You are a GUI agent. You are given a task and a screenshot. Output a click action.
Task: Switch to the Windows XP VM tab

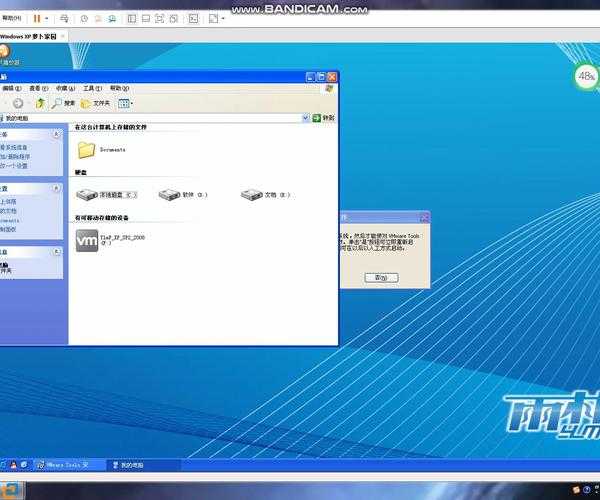[28, 37]
